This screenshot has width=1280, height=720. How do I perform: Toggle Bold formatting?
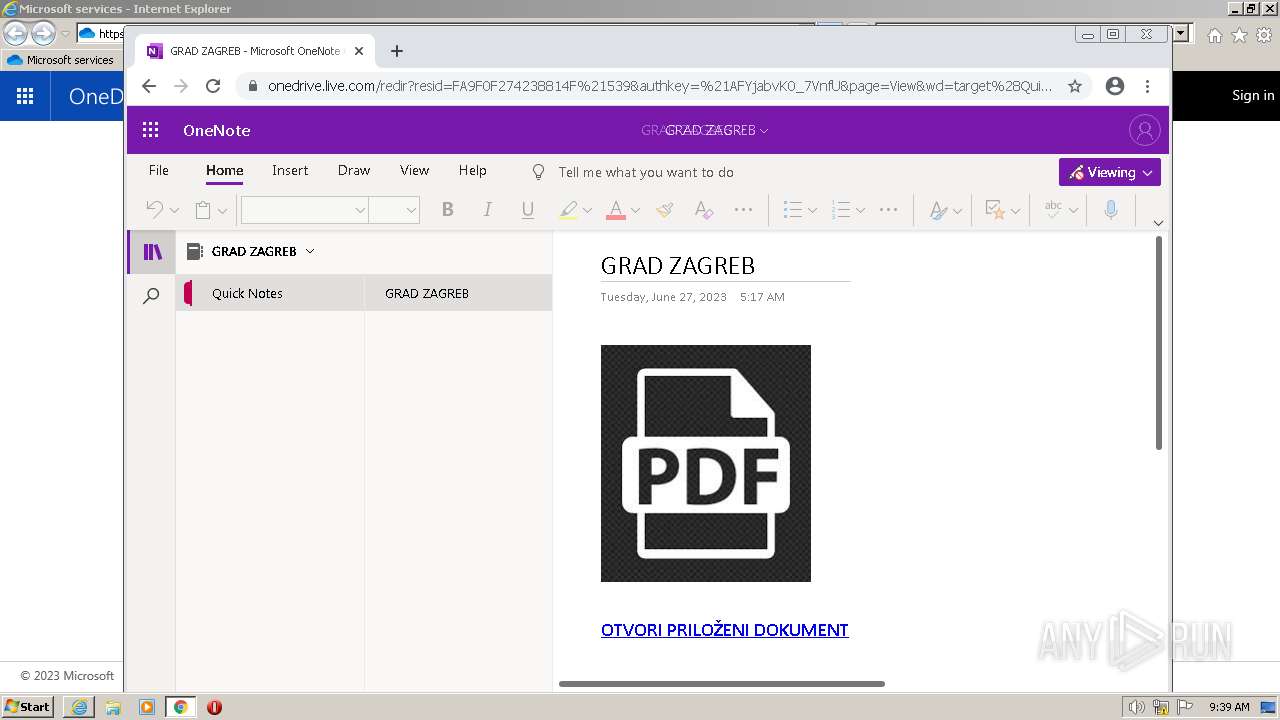click(x=448, y=209)
